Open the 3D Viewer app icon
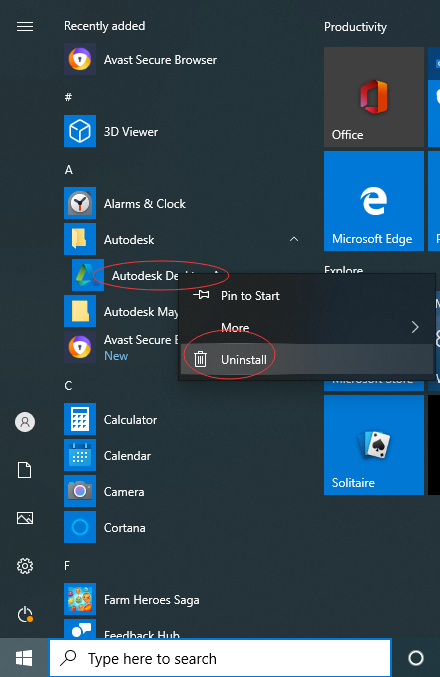The width and height of the screenshot is (440, 677). [80, 131]
